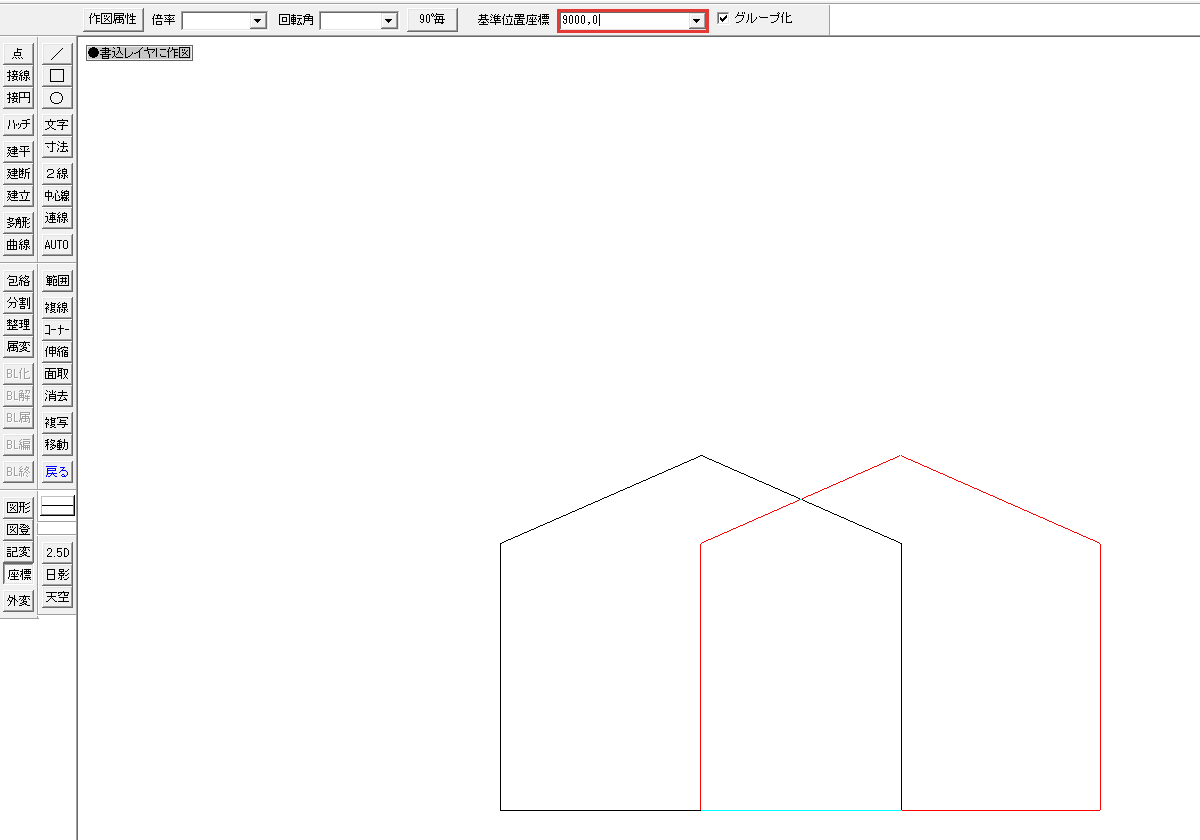Image resolution: width=1200 pixels, height=840 pixels.
Task: Select the 範囲 range selection tool
Action: tap(57, 281)
